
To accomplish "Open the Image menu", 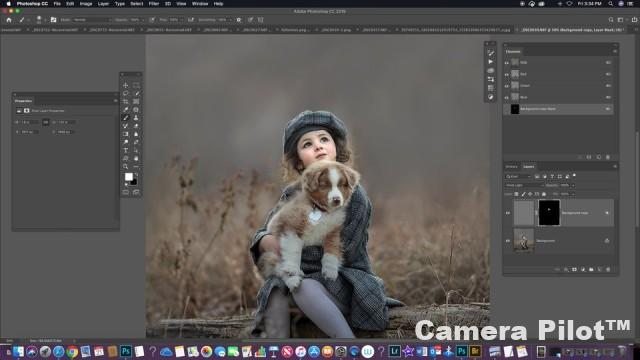I will pos(86,4).
